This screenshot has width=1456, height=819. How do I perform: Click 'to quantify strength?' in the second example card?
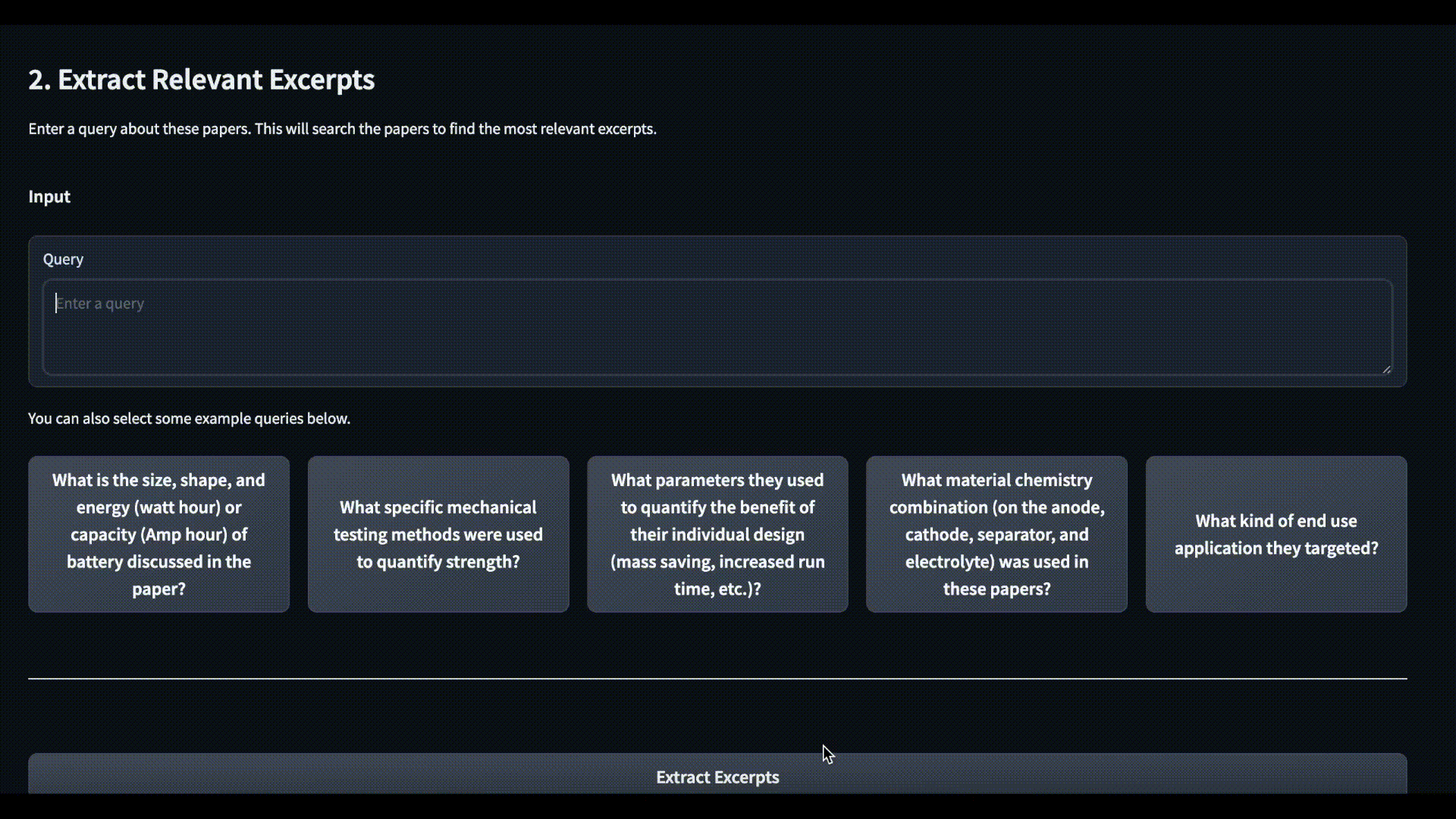click(438, 562)
